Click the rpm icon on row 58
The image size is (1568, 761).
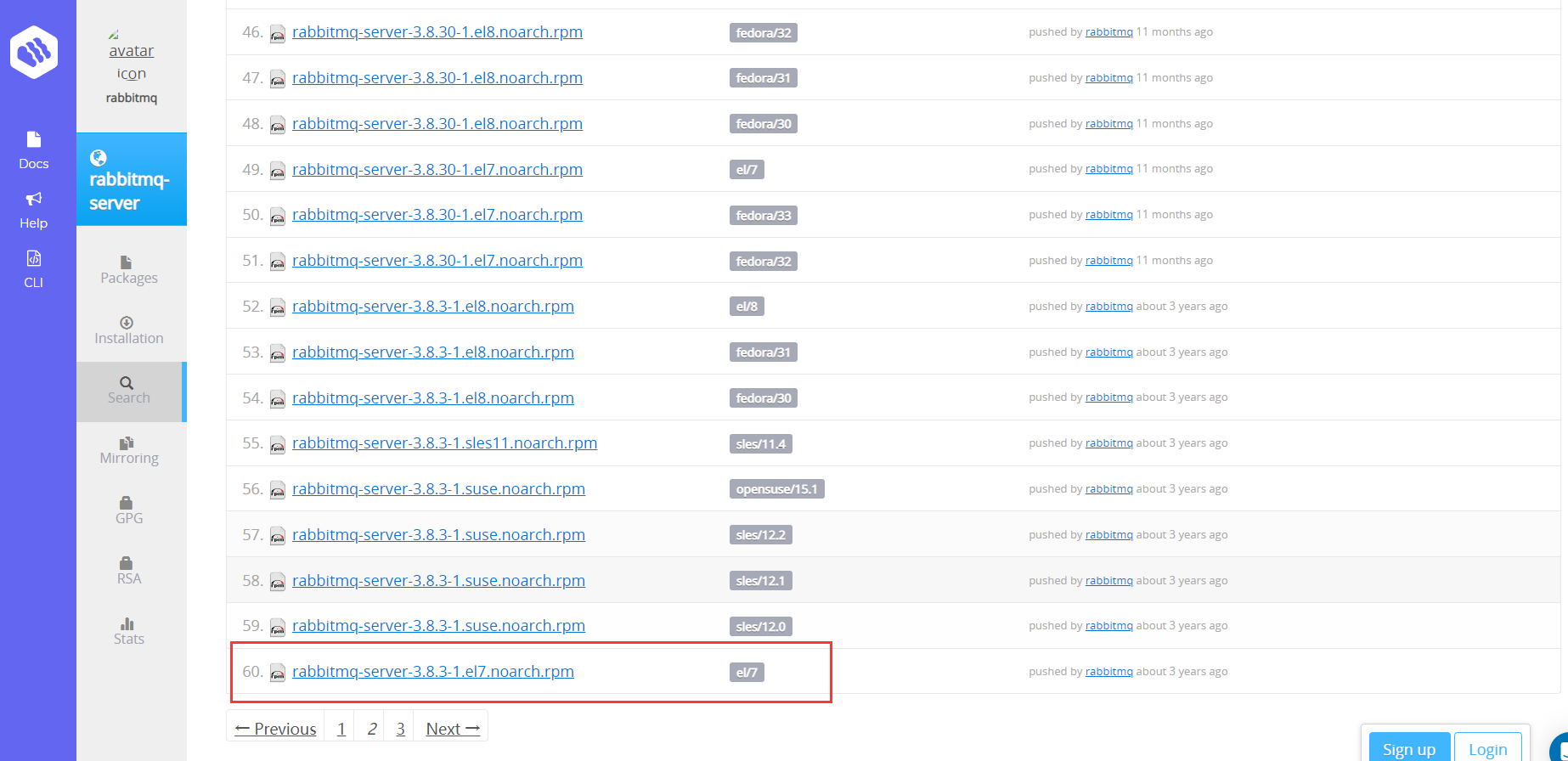click(278, 583)
